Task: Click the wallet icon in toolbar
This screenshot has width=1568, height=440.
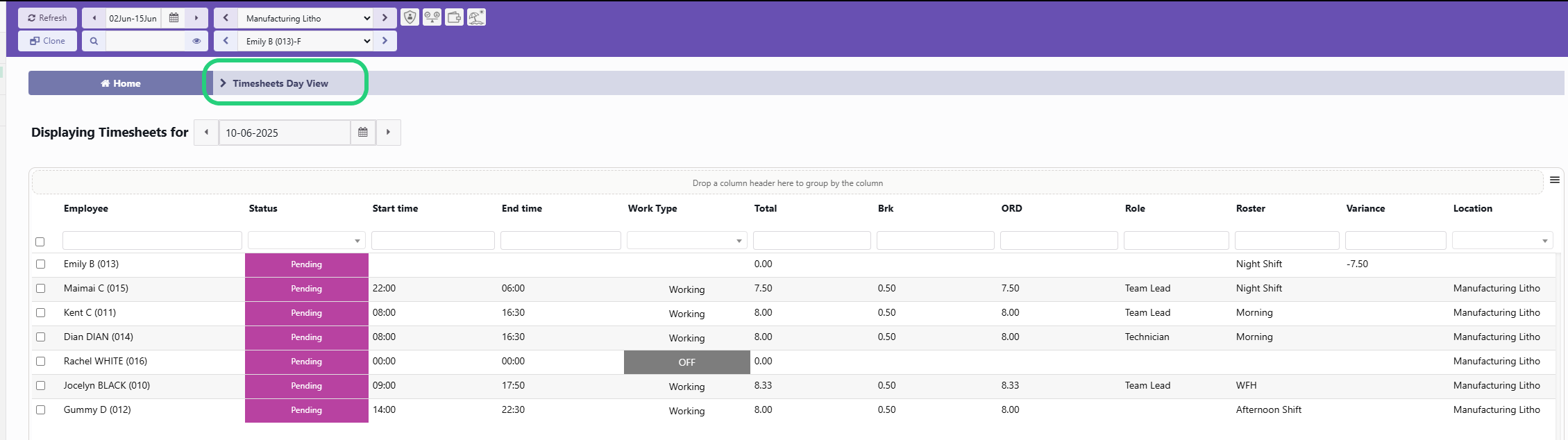Action: pyautogui.click(x=454, y=17)
